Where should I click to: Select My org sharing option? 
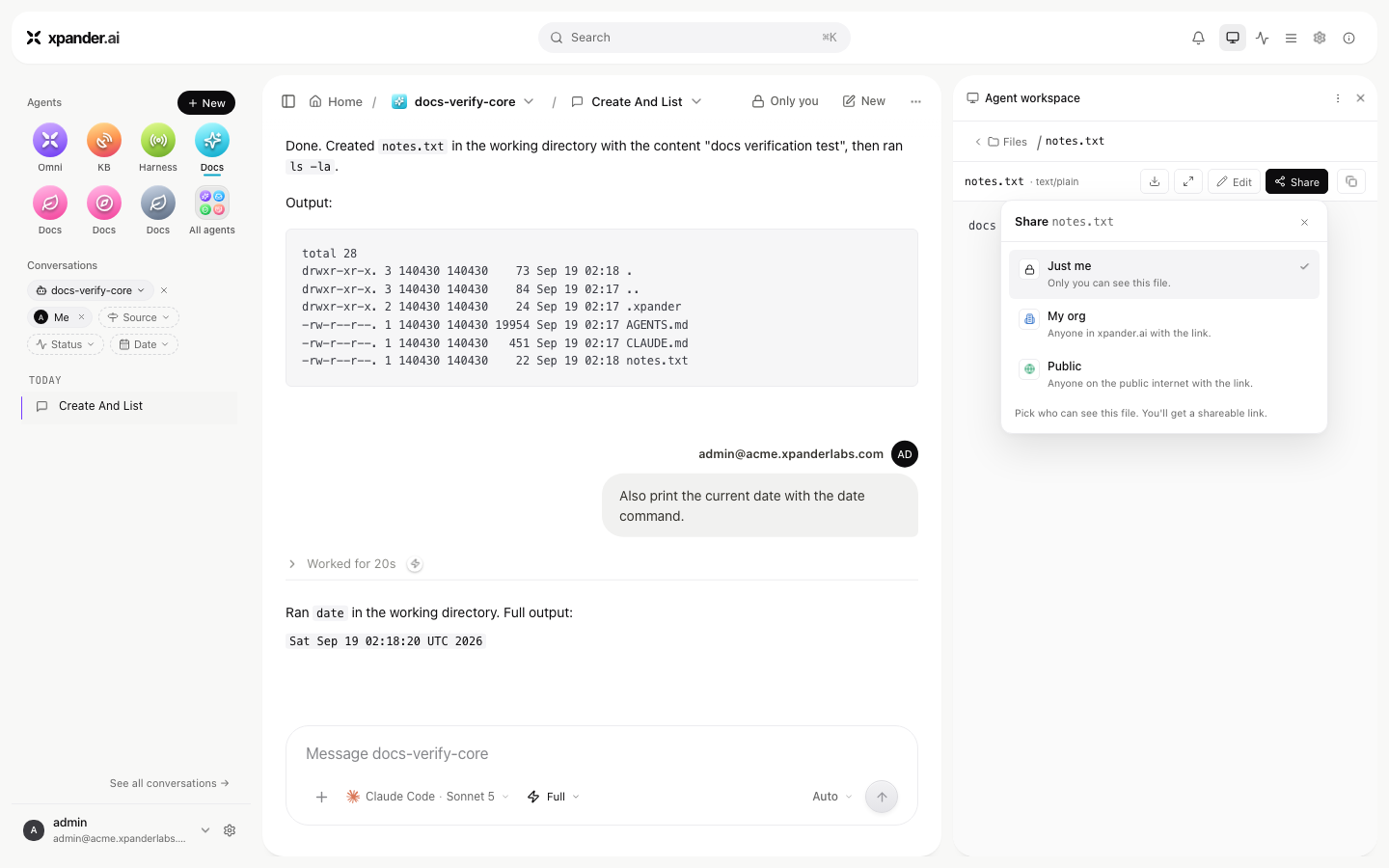[x=1164, y=324]
